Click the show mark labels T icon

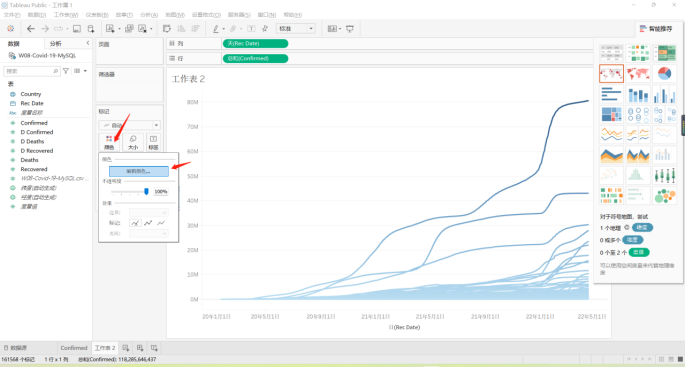click(251, 29)
